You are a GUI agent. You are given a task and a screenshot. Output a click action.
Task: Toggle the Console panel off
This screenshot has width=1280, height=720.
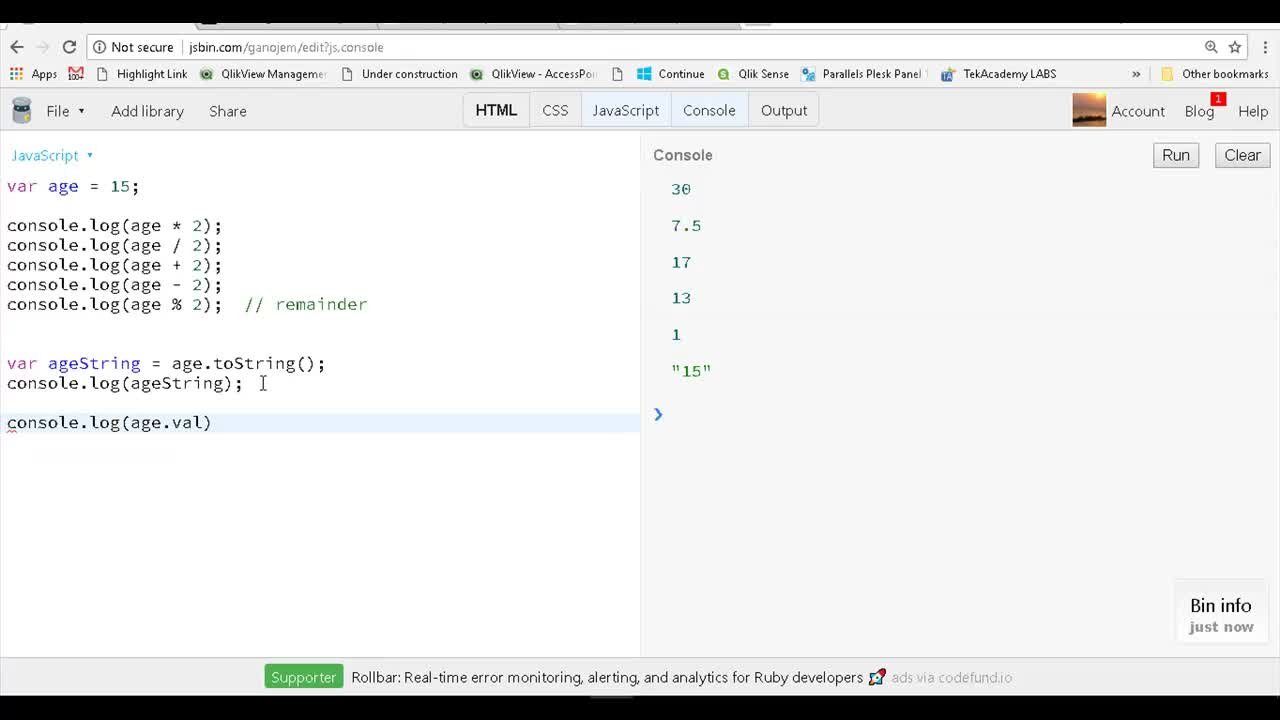tap(709, 110)
